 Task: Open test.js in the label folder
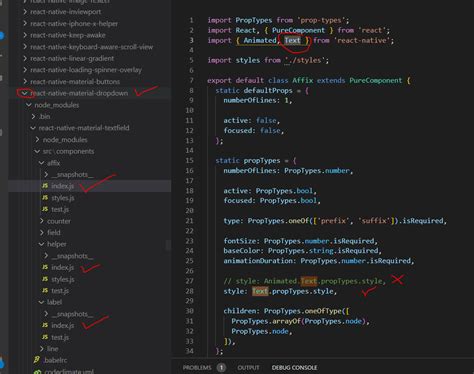(60, 337)
